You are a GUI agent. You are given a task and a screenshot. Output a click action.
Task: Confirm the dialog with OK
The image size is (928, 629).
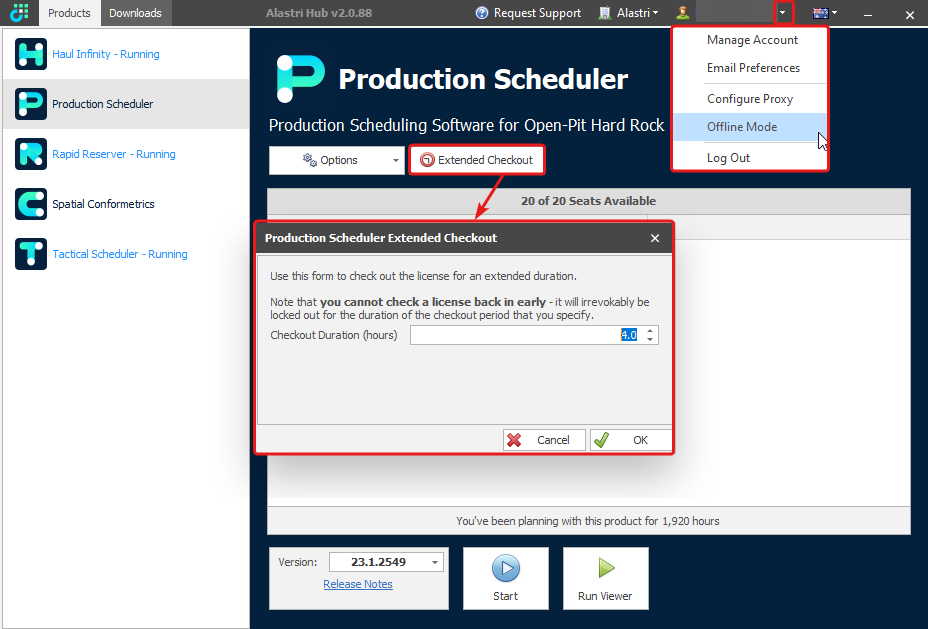[x=631, y=440]
